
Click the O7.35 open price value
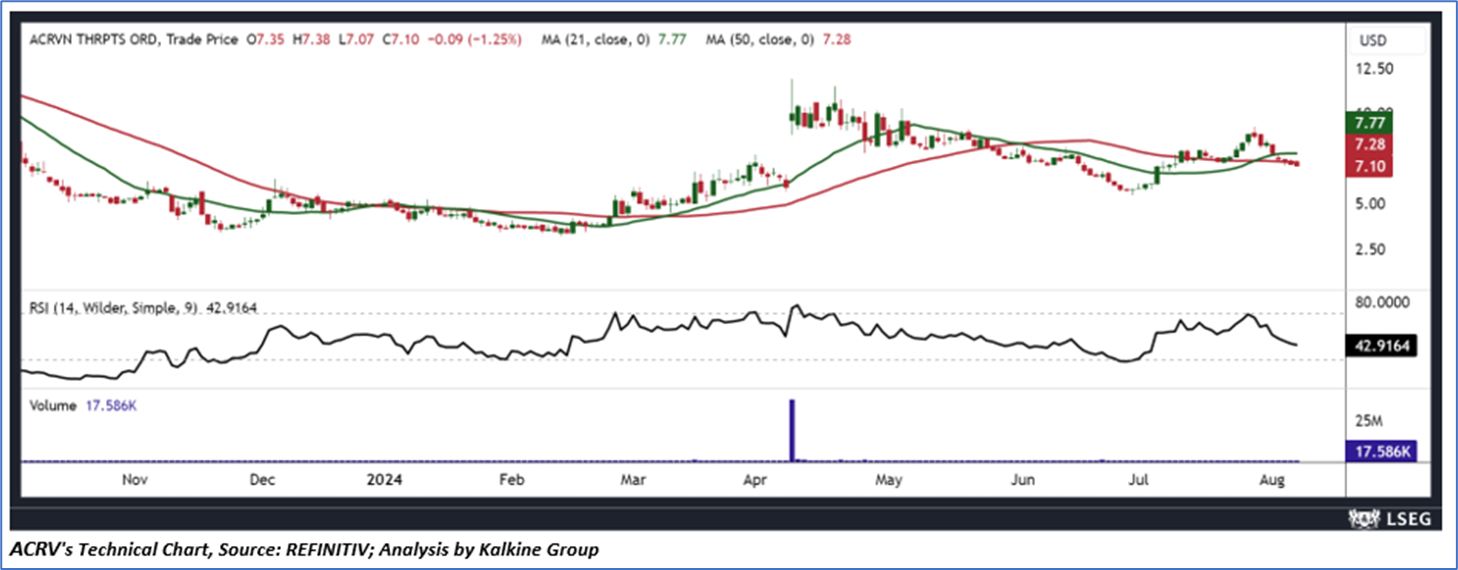tap(263, 39)
